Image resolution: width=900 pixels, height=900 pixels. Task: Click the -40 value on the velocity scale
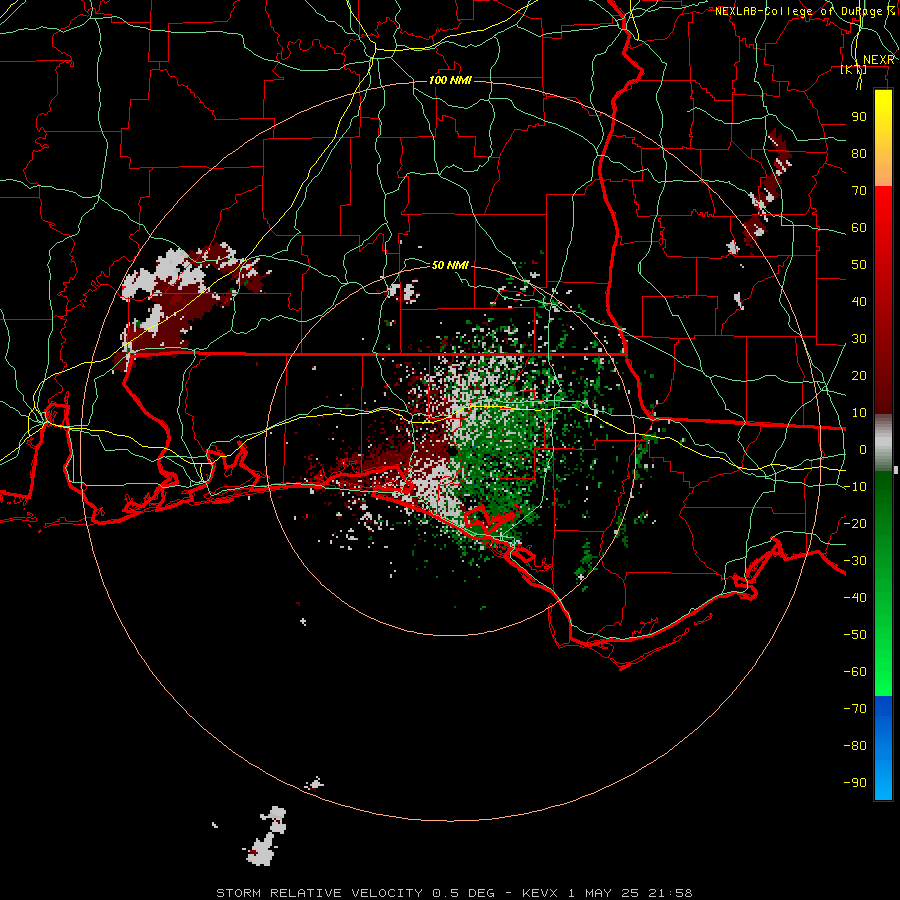point(855,598)
